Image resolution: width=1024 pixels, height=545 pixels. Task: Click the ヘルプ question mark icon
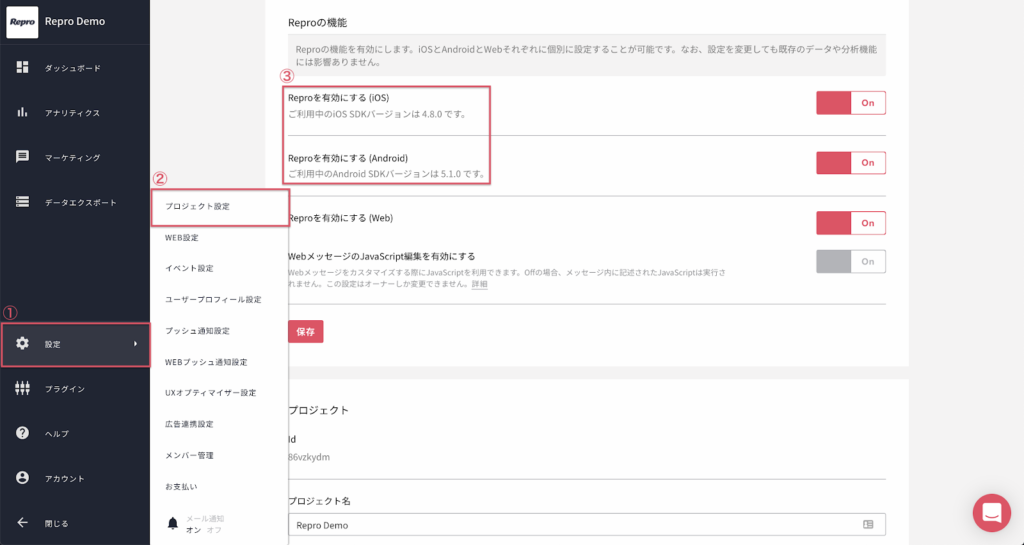[22, 433]
